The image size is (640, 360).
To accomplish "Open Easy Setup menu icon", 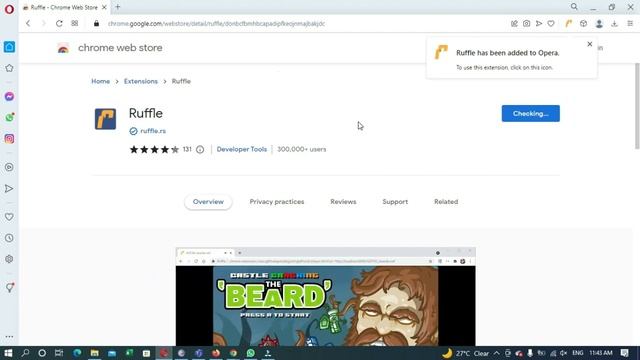I will pyautogui.click(x=630, y=24).
